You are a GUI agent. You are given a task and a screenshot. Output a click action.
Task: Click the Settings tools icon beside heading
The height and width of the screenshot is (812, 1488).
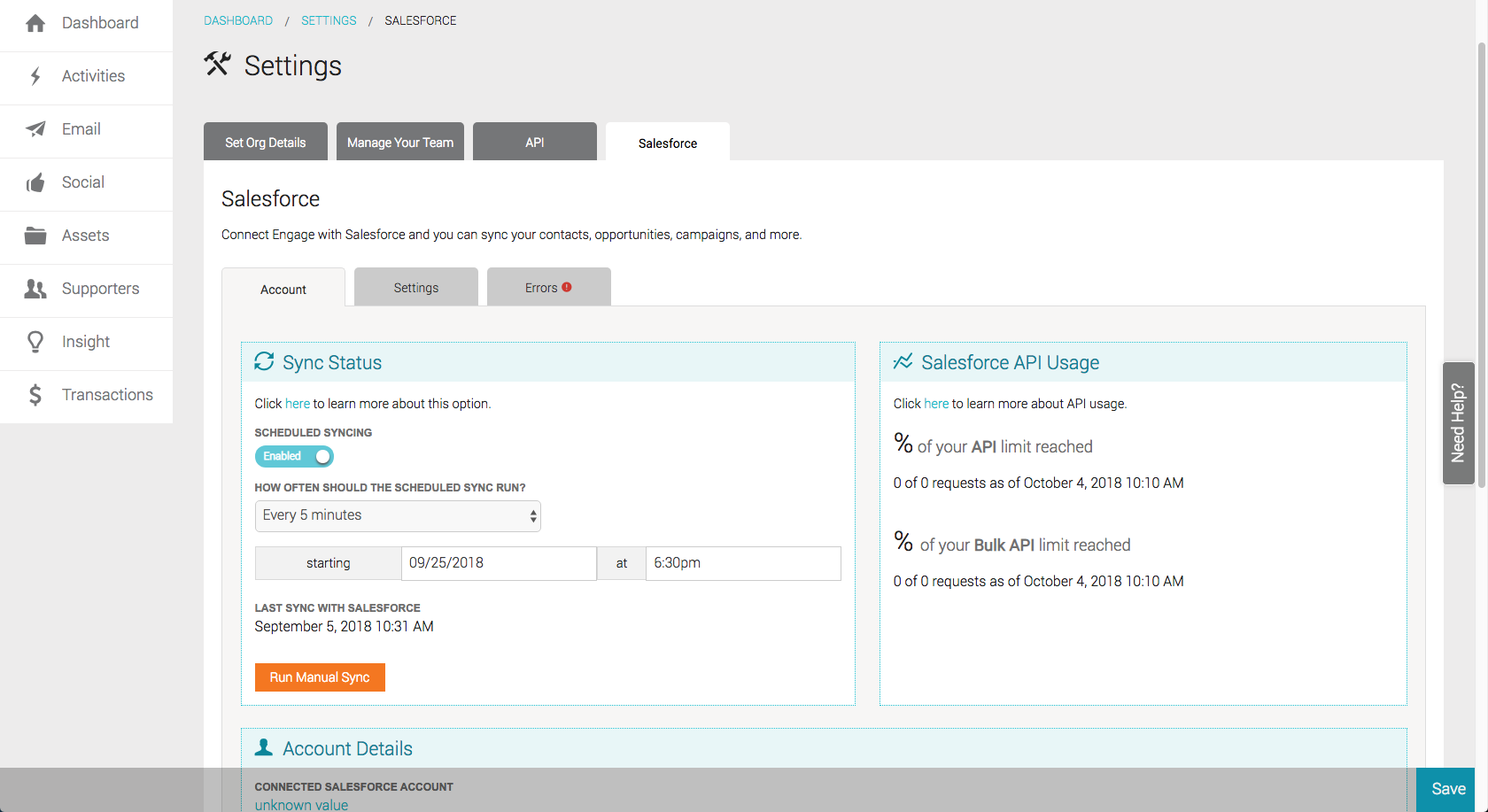pyautogui.click(x=217, y=64)
